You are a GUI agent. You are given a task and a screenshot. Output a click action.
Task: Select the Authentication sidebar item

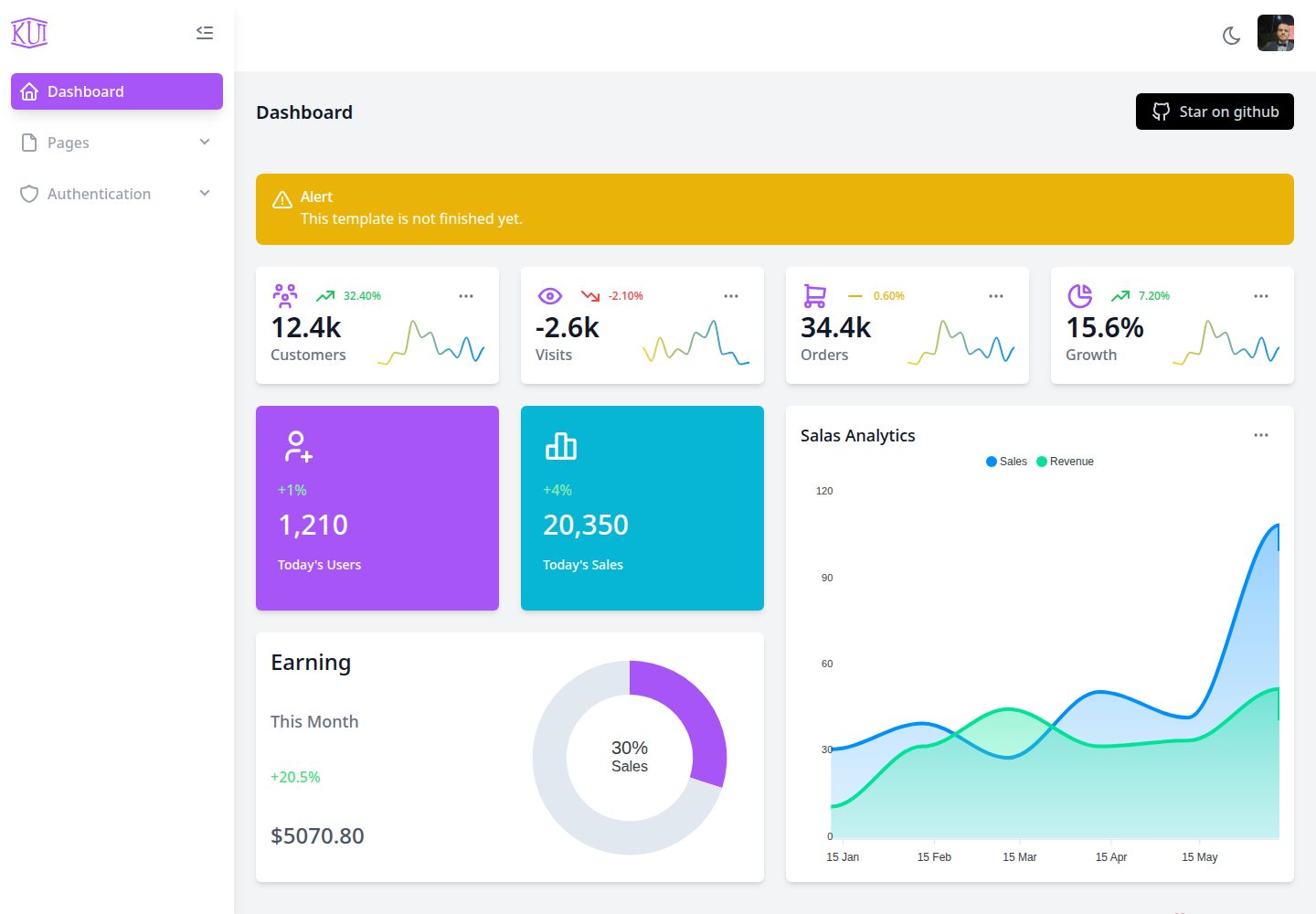click(117, 194)
